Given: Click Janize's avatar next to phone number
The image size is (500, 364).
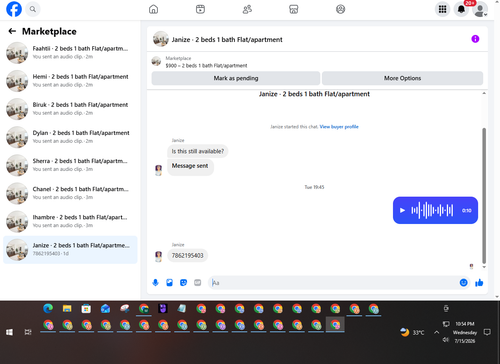Looking at the screenshot, I should [159, 256].
